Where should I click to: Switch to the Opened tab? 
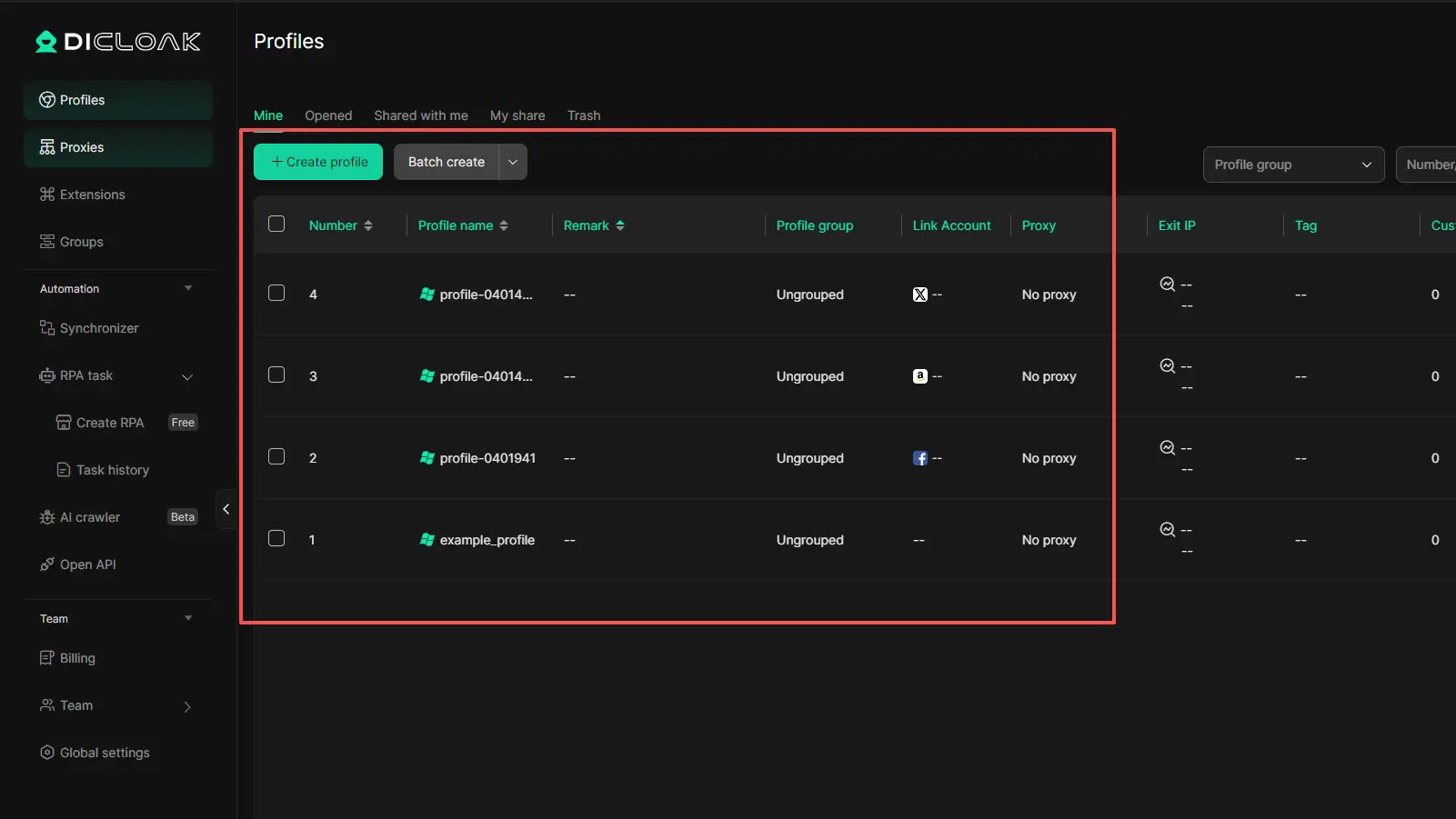coord(328,115)
